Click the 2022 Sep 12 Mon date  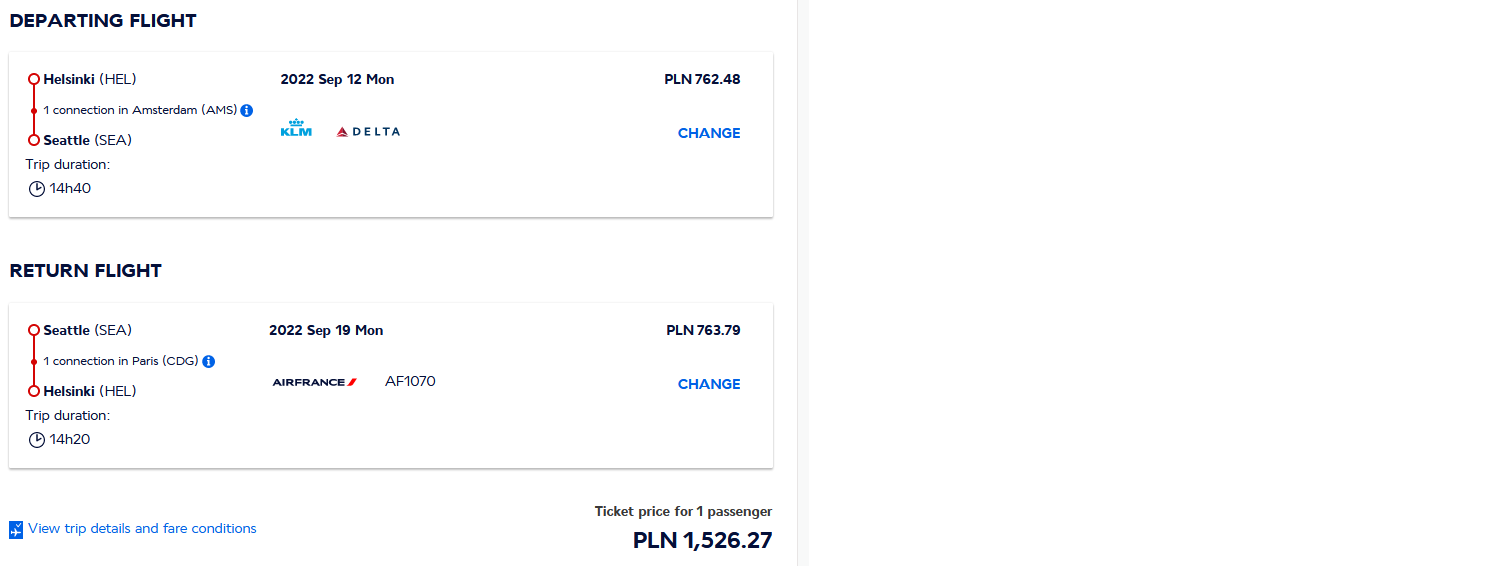coord(337,79)
